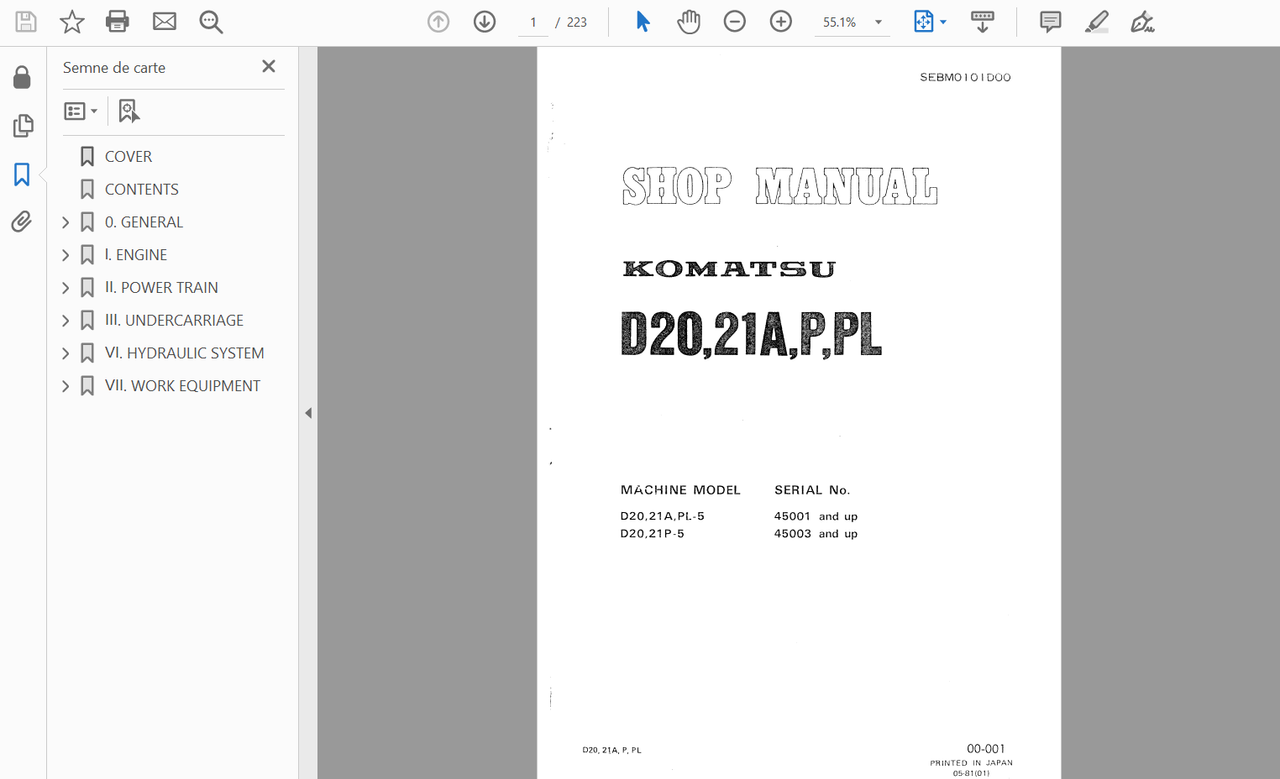Click the SEBM0101D00 document code
The image size is (1280, 779).
point(965,77)
